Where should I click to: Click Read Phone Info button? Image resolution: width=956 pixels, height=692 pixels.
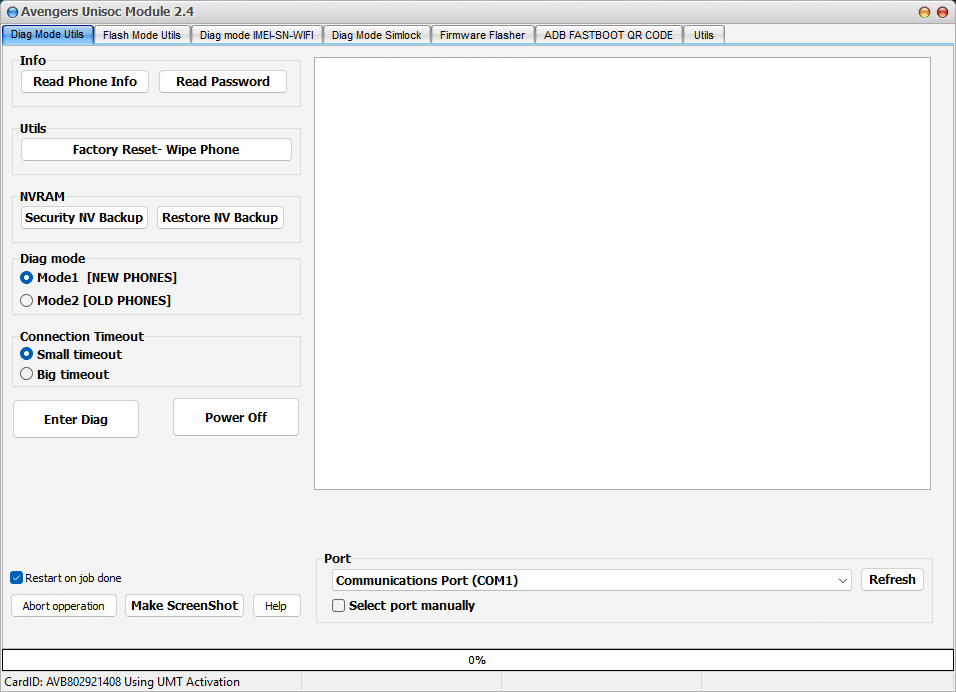coord(85,82)
